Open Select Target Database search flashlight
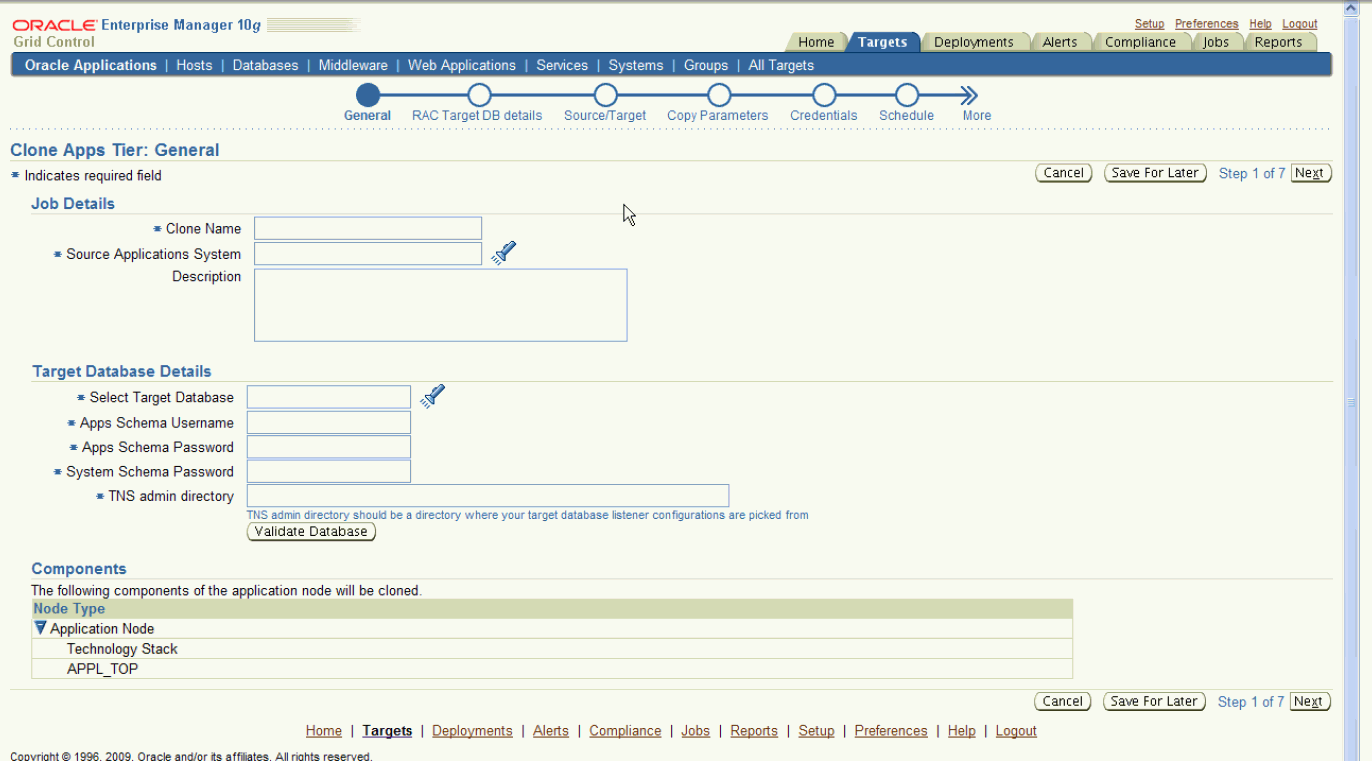 point(432,396)
